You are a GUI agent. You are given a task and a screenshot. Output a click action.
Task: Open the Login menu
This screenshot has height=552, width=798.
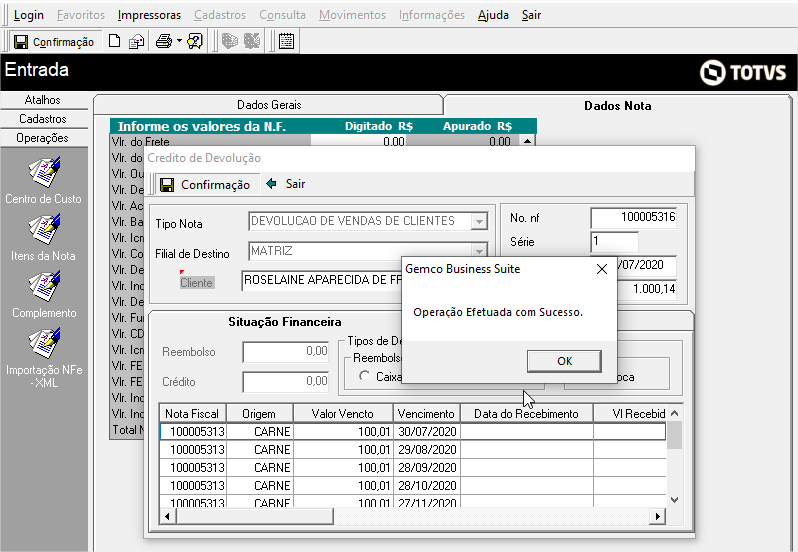[28, 15]
